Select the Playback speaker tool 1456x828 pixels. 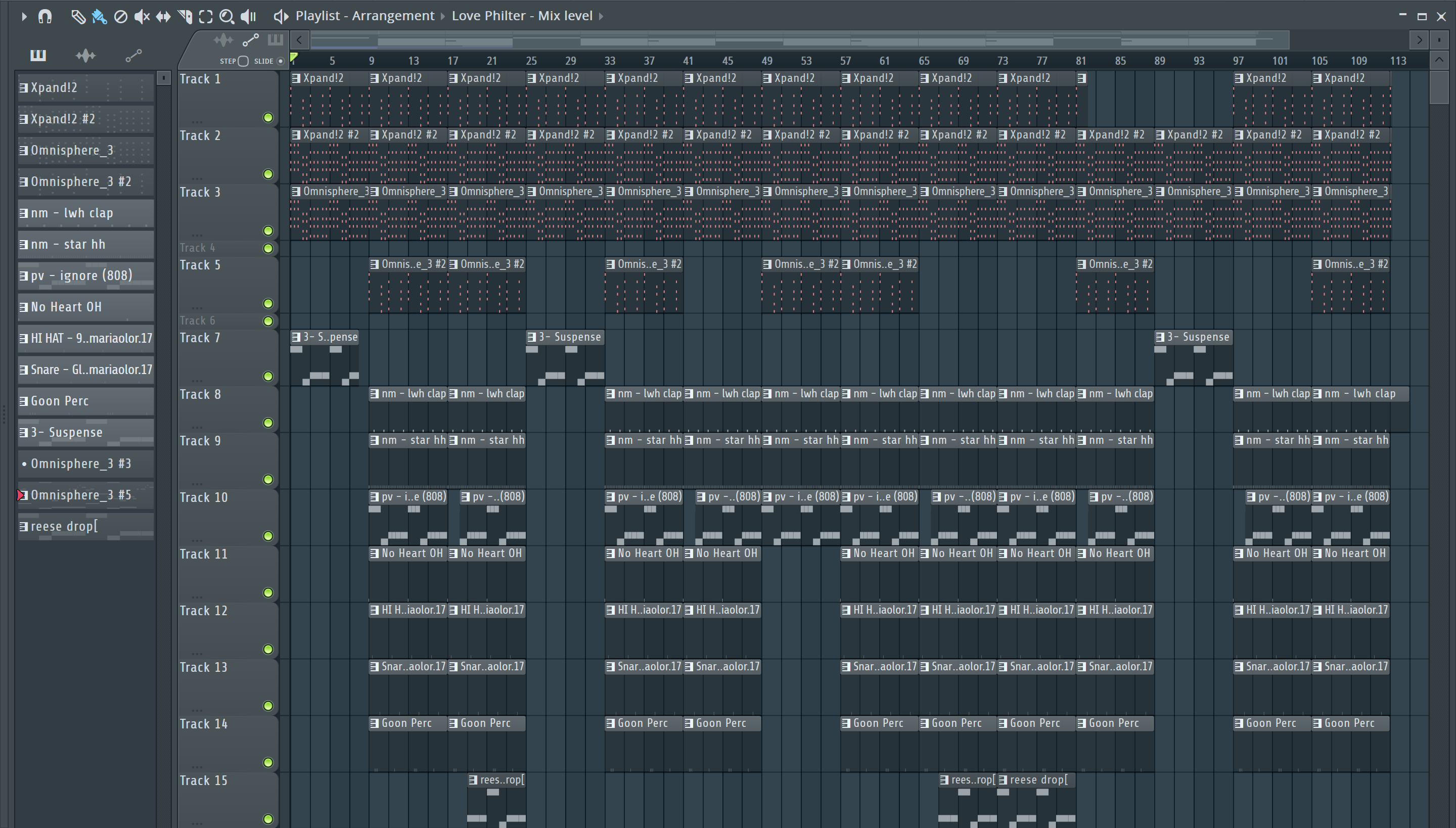point(249,17)
